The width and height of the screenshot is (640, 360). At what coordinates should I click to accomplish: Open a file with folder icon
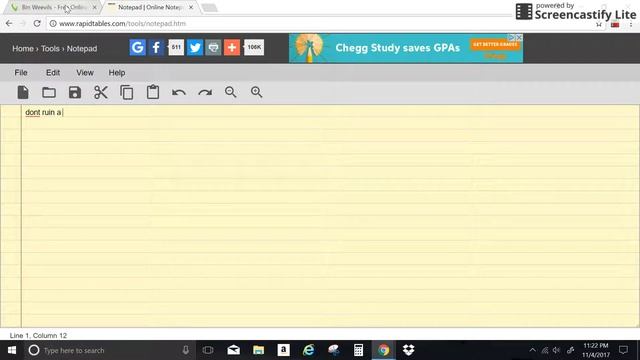pos(49,93)
